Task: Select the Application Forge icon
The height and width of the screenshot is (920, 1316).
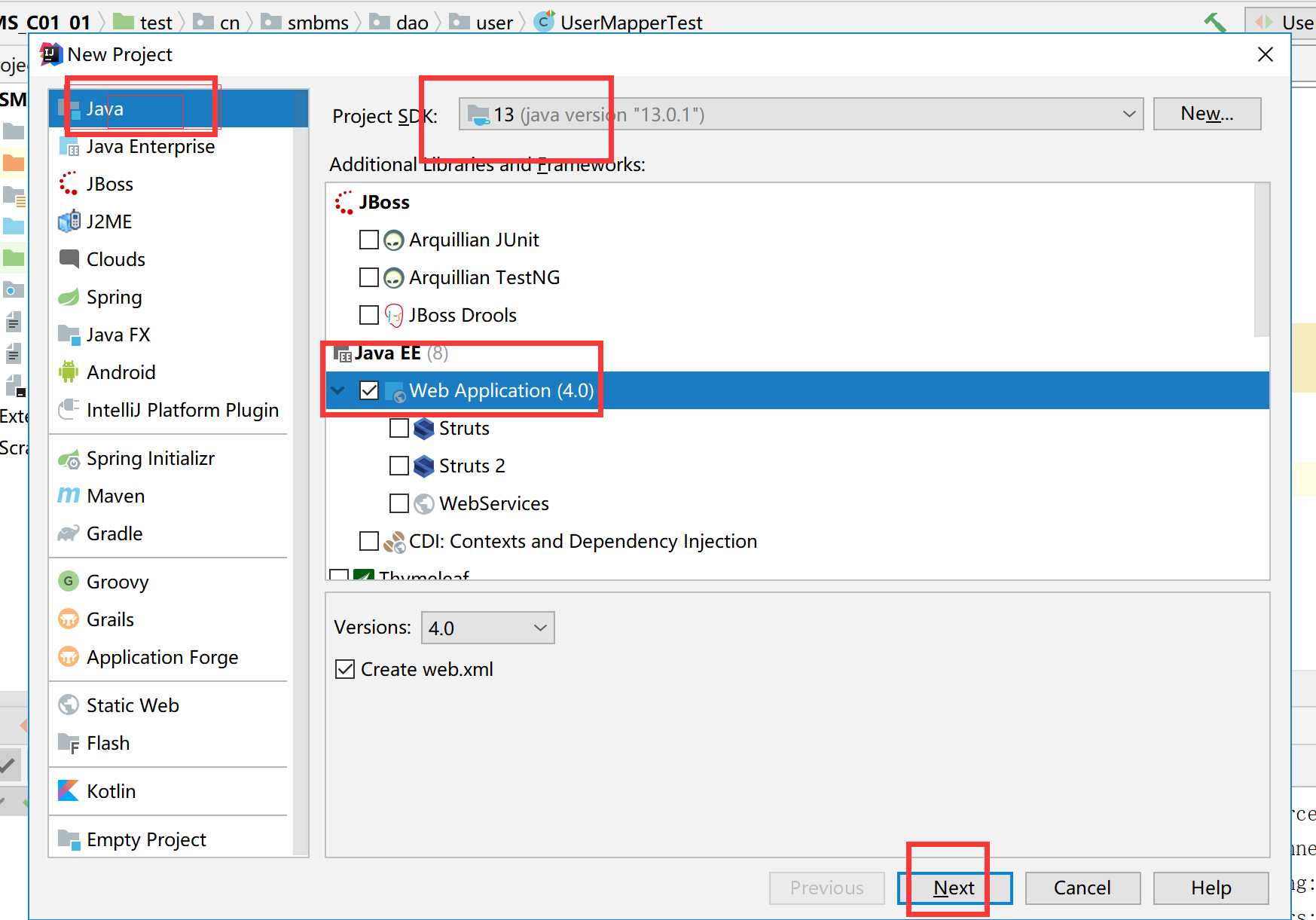Action: tap(69, 657)
